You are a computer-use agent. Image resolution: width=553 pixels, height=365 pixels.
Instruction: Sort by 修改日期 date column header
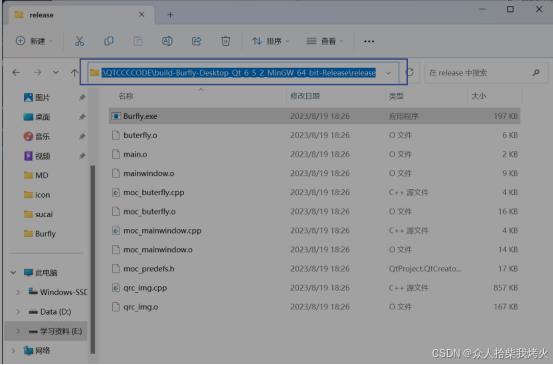pyautogui.click(x=305, y=96)
